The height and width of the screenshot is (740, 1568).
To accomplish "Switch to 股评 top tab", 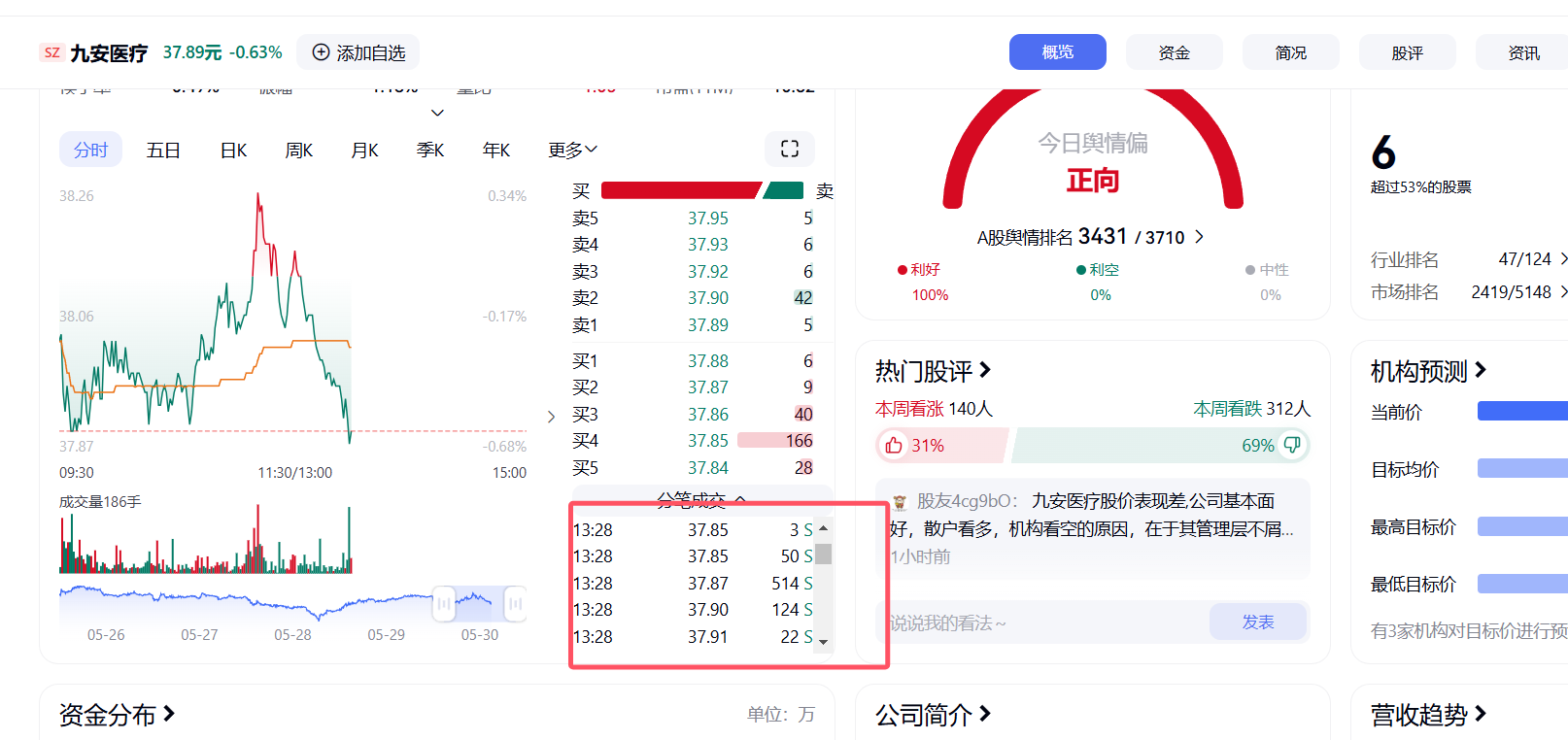I will tap(1408, 52).
